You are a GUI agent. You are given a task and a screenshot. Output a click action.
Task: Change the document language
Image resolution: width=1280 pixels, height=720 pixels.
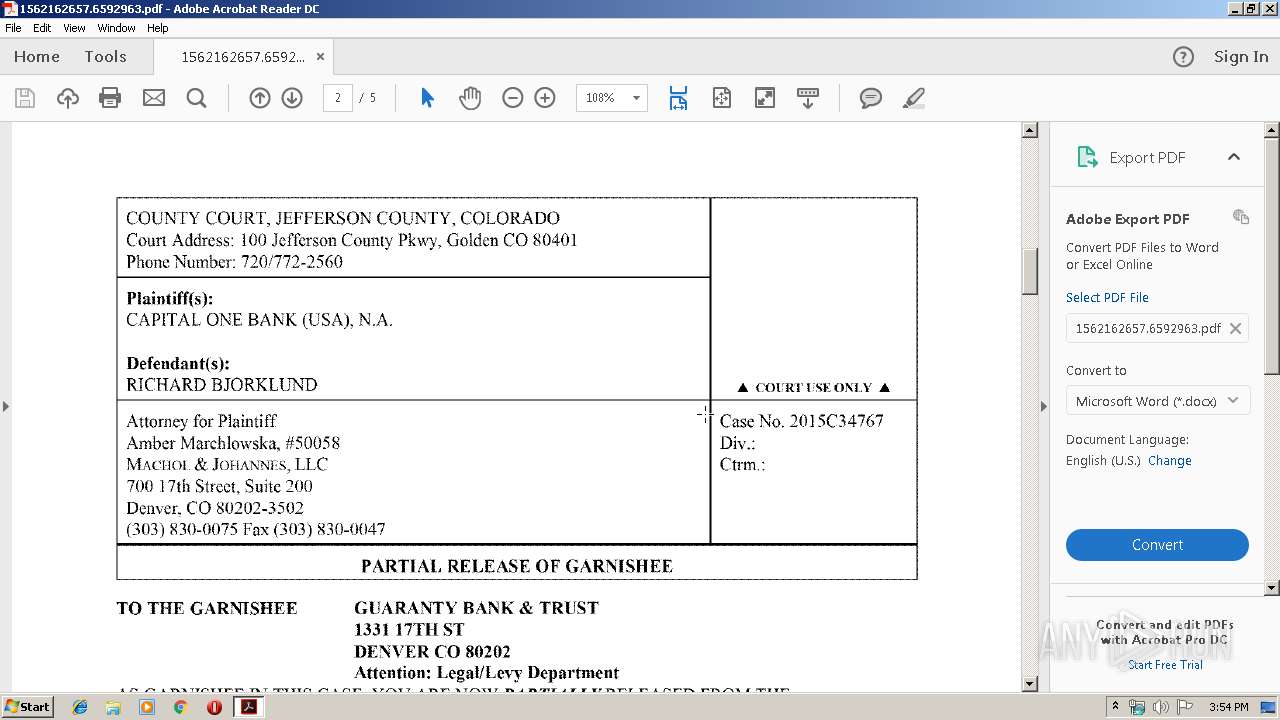(x=1170, y=461)
